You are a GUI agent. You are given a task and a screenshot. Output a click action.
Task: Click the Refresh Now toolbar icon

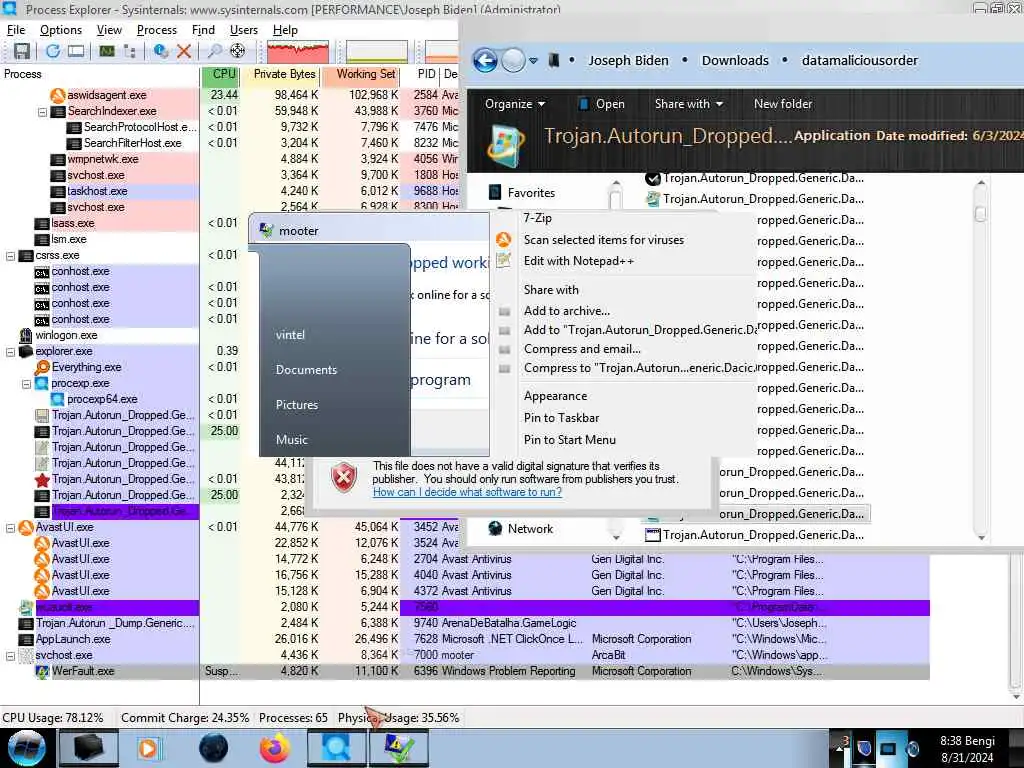coord(52,51)
